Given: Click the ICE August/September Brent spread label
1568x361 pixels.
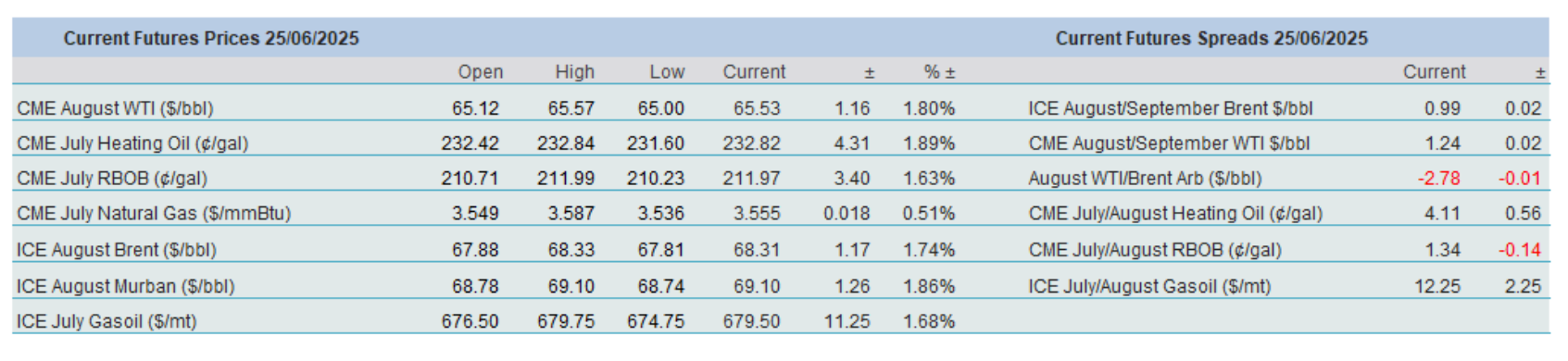Looking at the screenshot, I should pos(1171,108).
